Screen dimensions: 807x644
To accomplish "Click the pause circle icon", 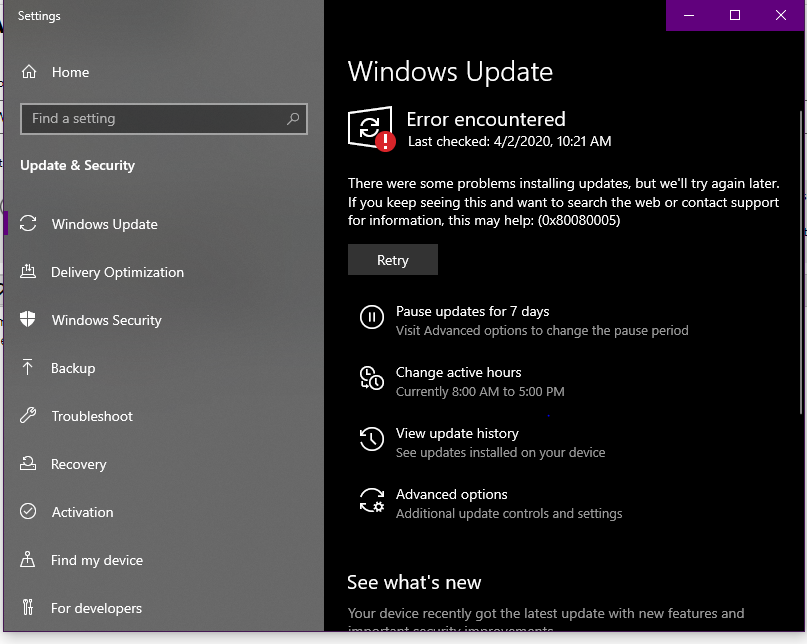I will pos(372,317).
